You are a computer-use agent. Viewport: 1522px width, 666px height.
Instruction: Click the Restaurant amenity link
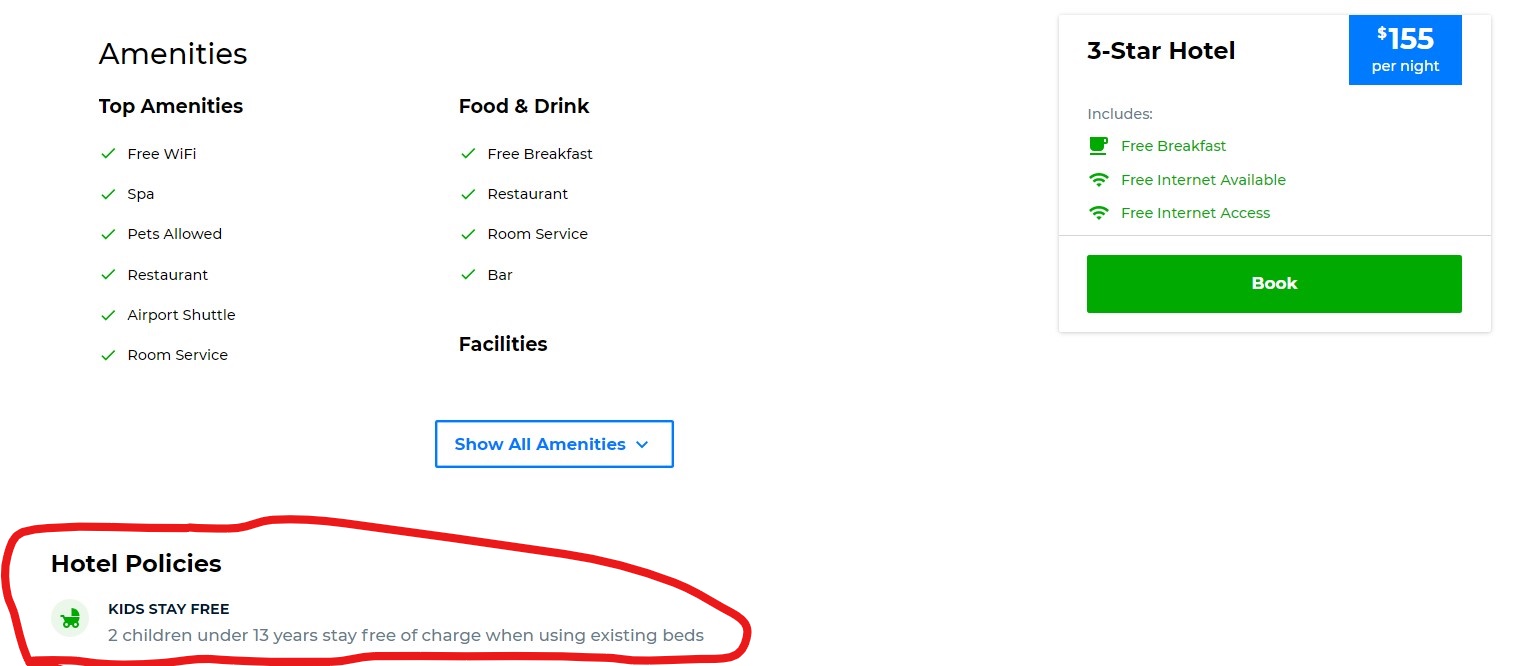click(x=167, y=274)
